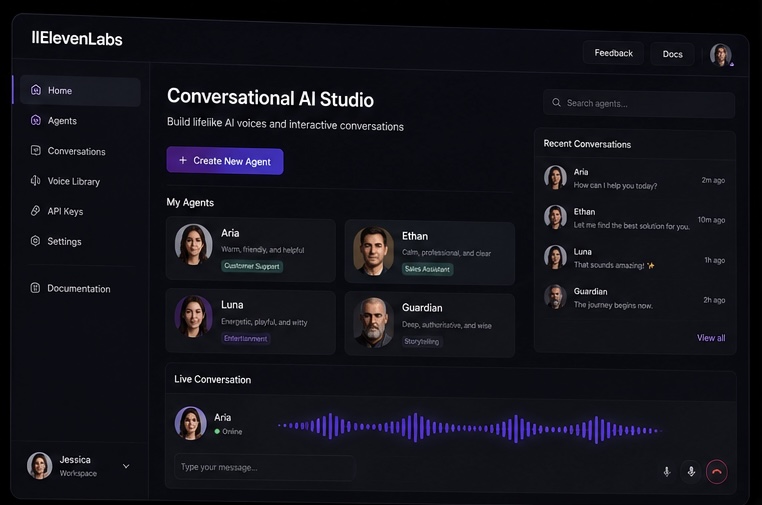Click the My Agents heading
The width and height of the screenshot is (762, 505).
(190, 203)
